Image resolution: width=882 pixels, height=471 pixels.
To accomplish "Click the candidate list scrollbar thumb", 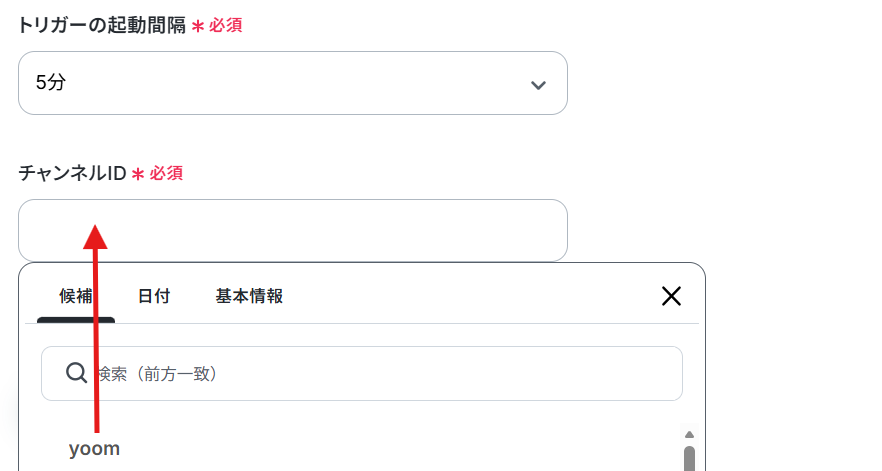I will (689, 459).
